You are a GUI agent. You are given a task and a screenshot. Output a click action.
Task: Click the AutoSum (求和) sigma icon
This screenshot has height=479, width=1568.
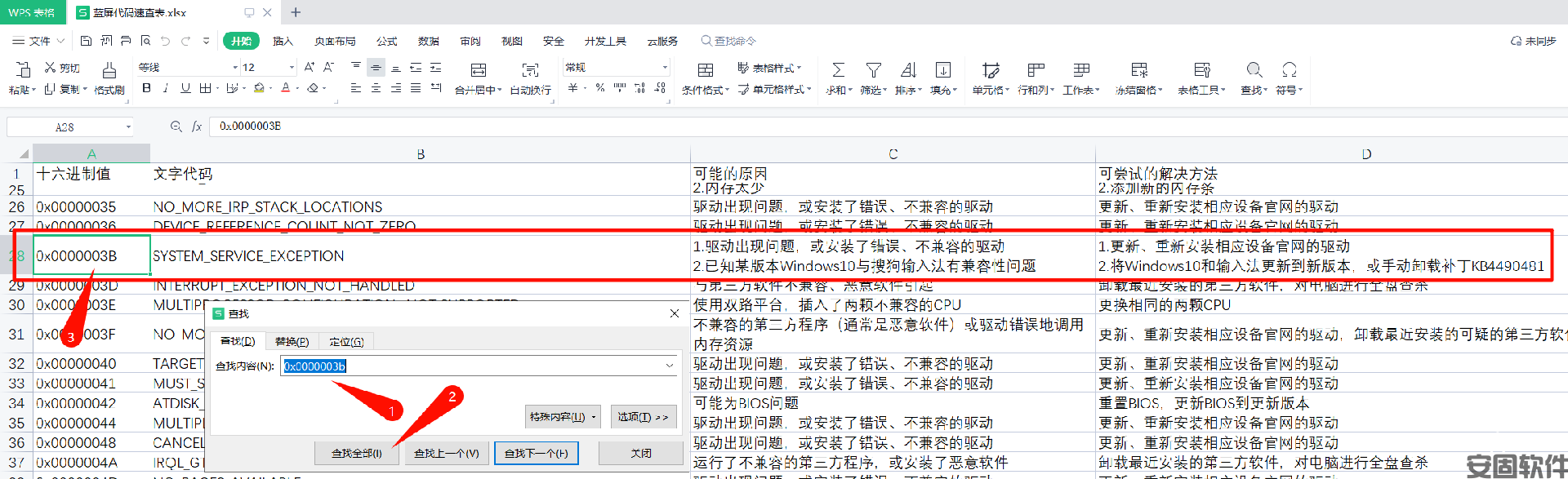coord(838,70)
